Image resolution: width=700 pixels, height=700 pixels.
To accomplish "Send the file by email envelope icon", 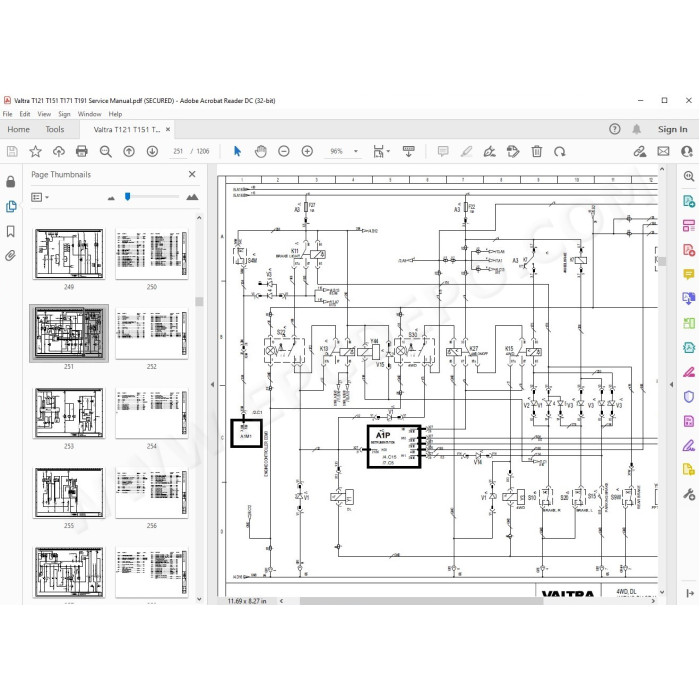I will coord(663,151).
